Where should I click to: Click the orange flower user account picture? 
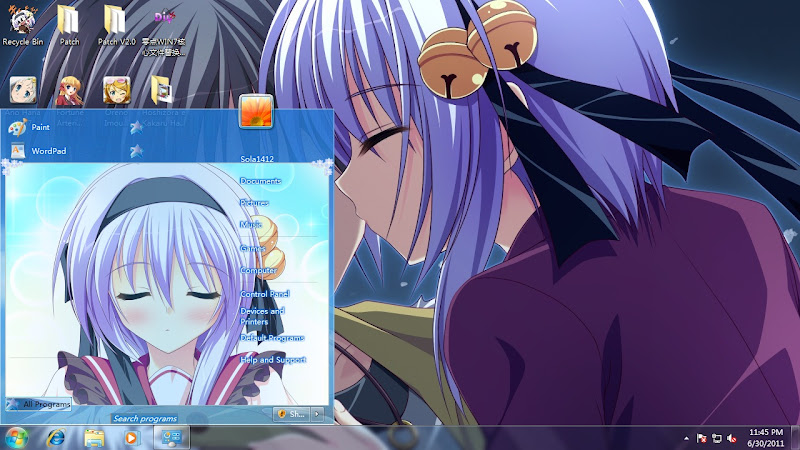[256, 112]
